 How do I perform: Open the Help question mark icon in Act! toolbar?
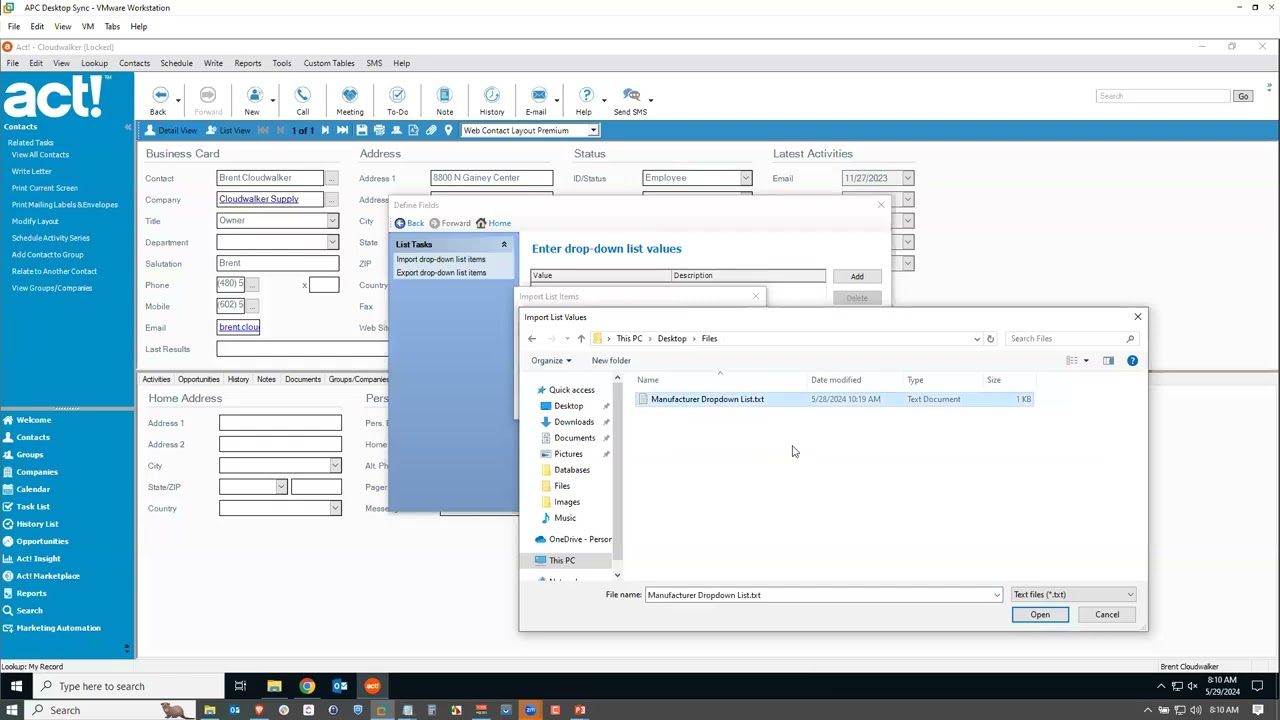[x=586, y=96]
